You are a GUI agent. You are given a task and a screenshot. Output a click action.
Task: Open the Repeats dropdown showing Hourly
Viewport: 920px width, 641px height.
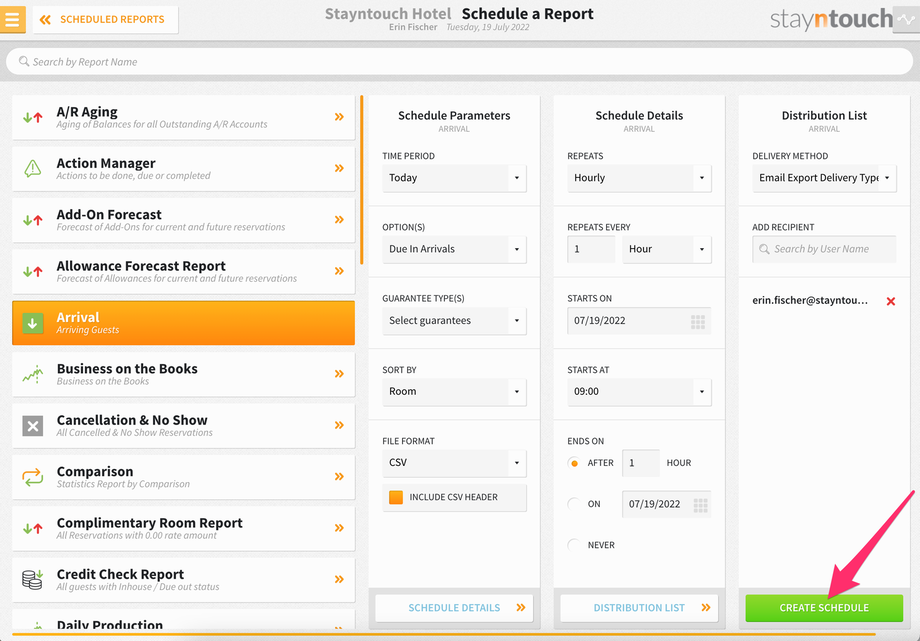pyautogui.click(x=639, y=178)
